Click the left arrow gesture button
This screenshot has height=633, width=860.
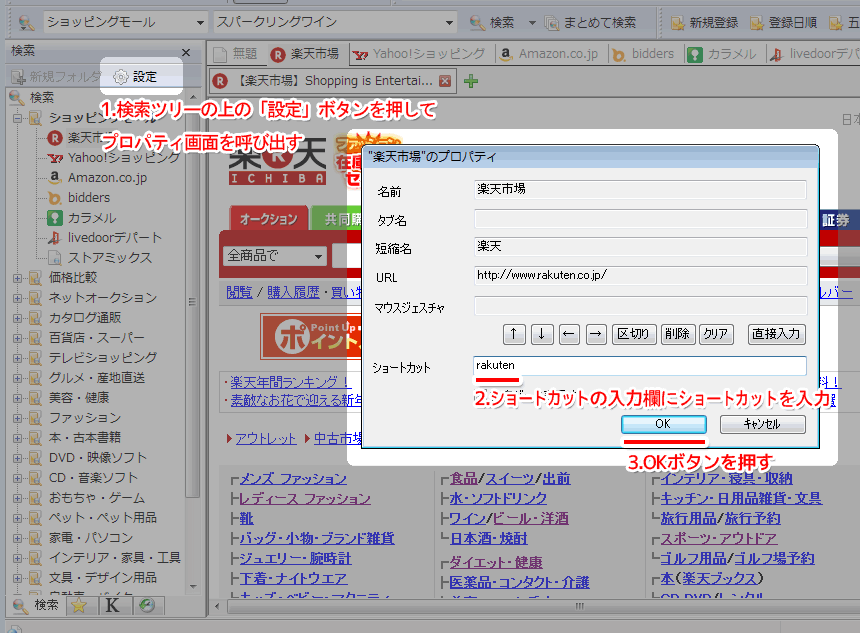click(x=569, y=334)
